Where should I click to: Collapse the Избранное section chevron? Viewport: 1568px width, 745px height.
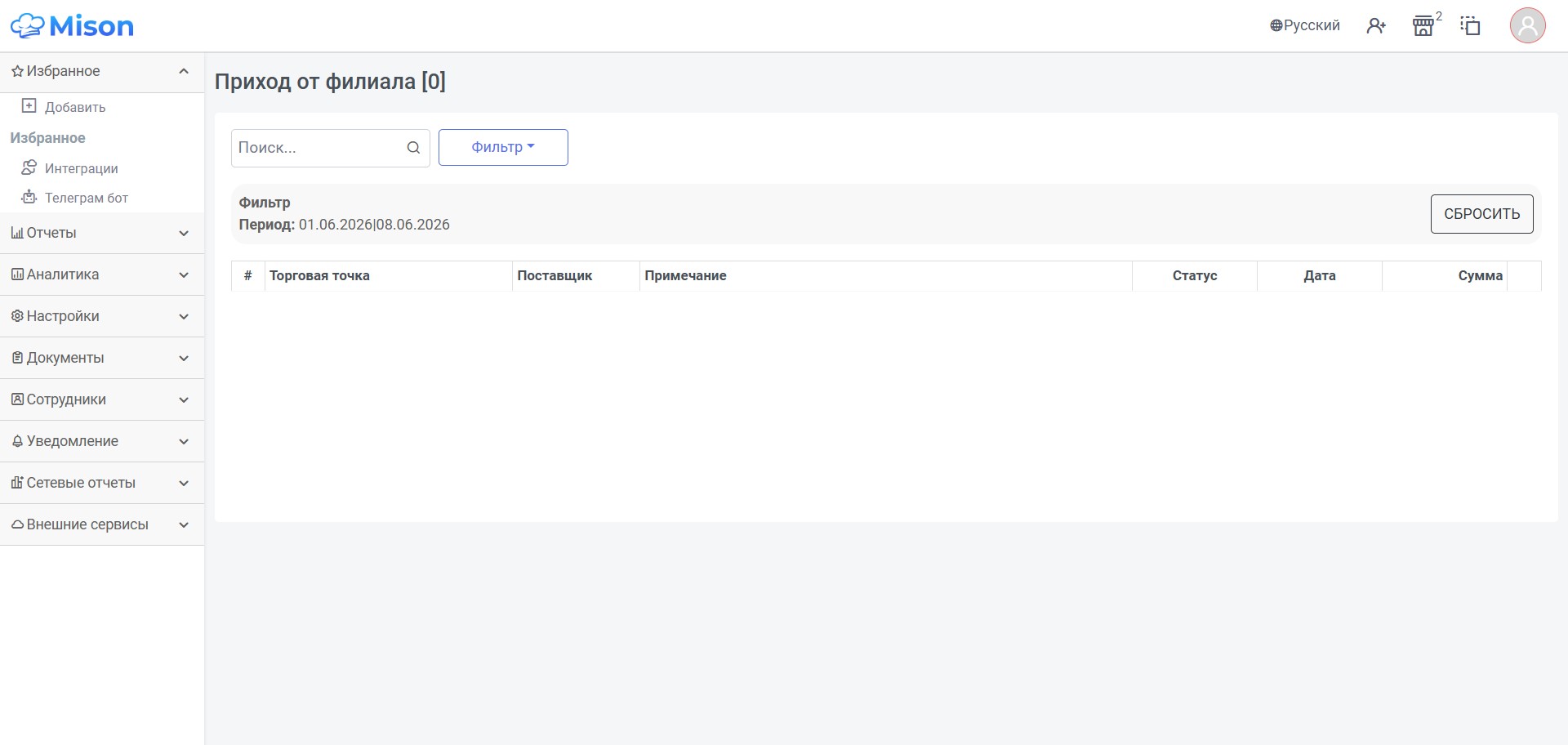tap(184, 71)
